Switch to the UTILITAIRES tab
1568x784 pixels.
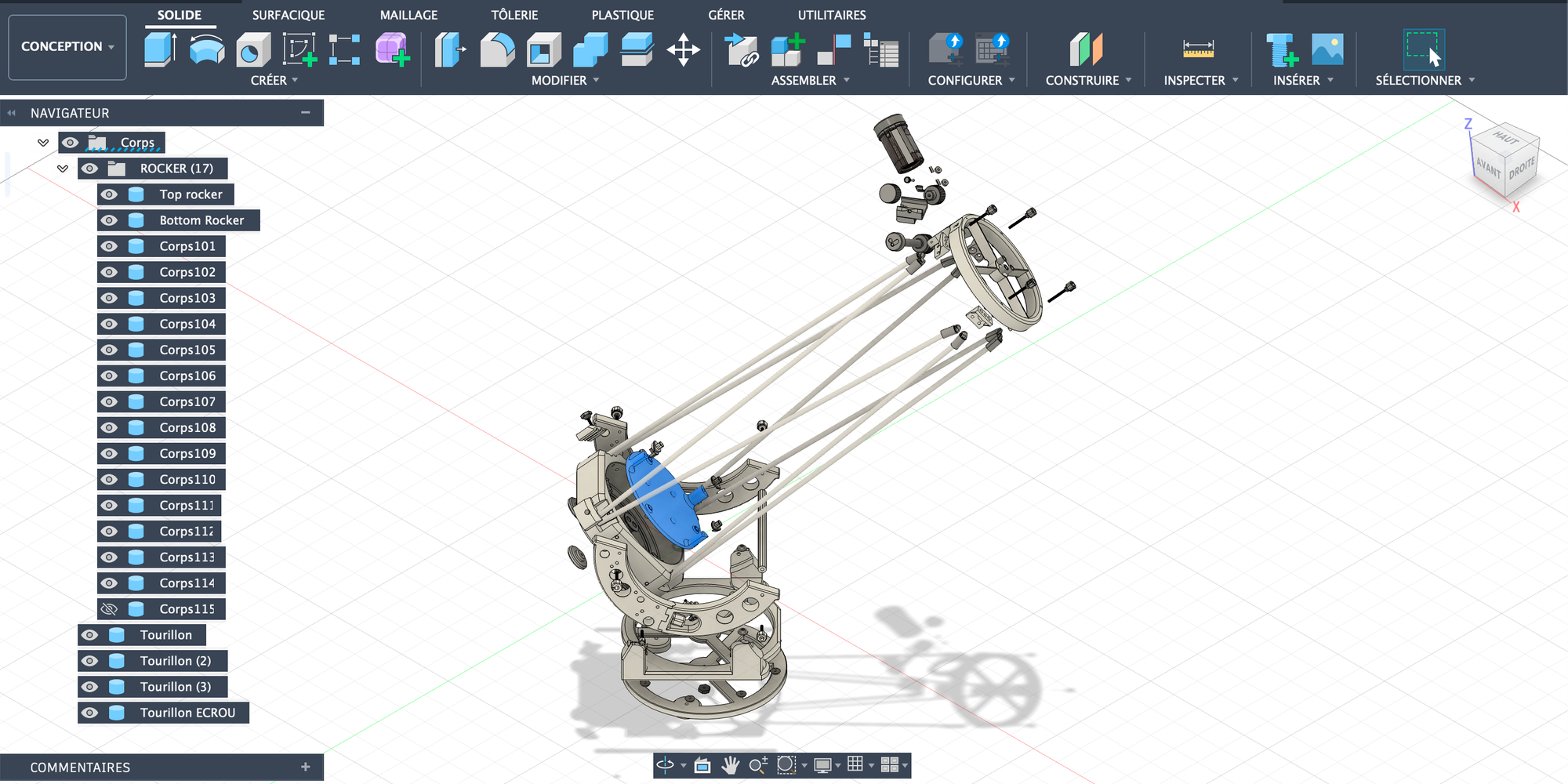[x=832, y=15]
